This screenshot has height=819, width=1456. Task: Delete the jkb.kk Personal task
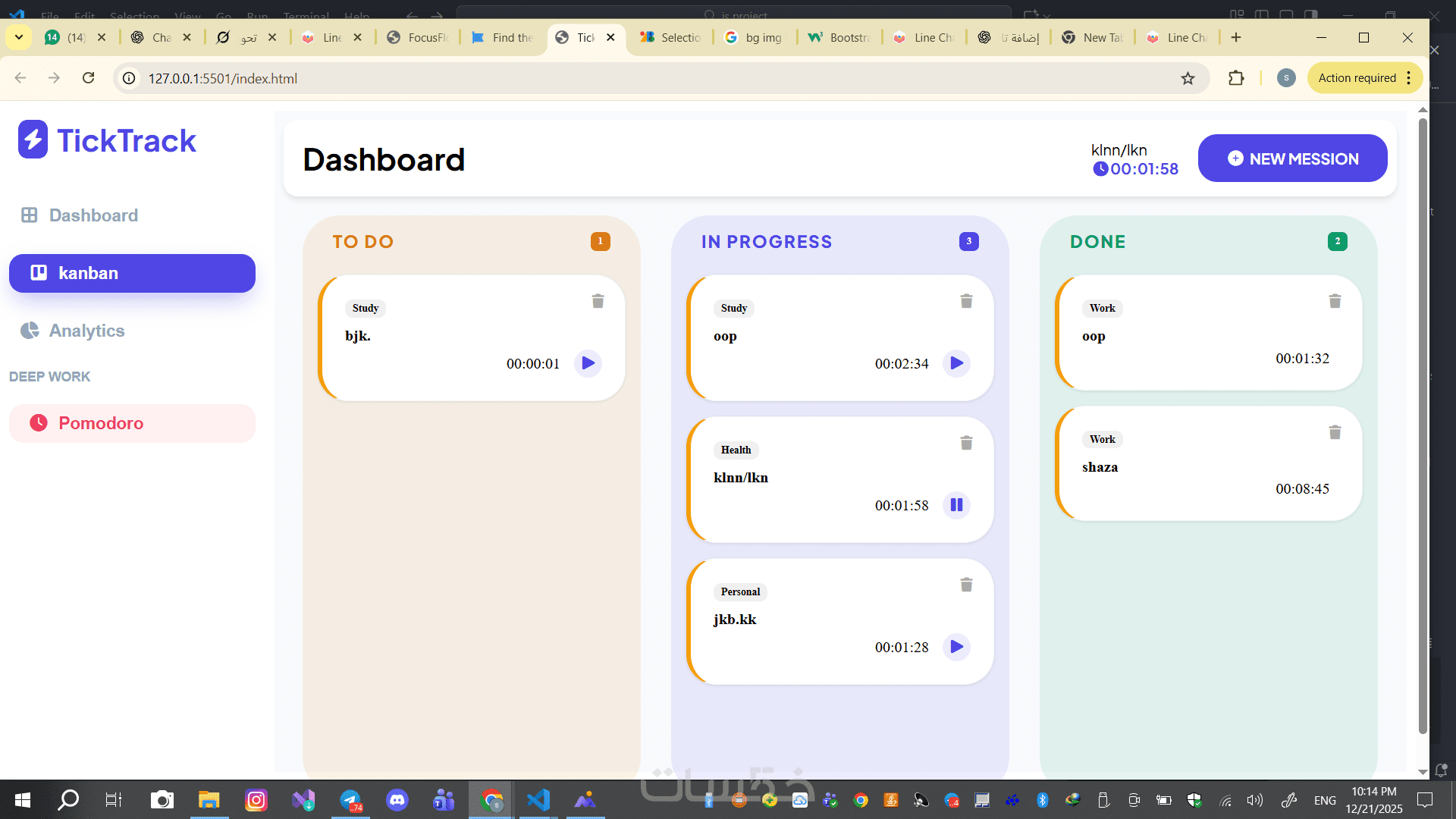[966, 585]
